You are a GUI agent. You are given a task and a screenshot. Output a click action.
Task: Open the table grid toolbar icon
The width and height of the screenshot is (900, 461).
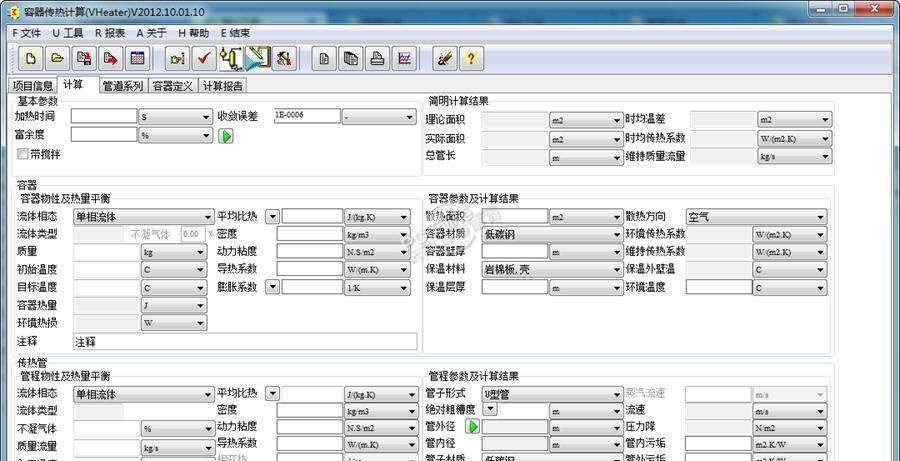[x=137, y=59]
